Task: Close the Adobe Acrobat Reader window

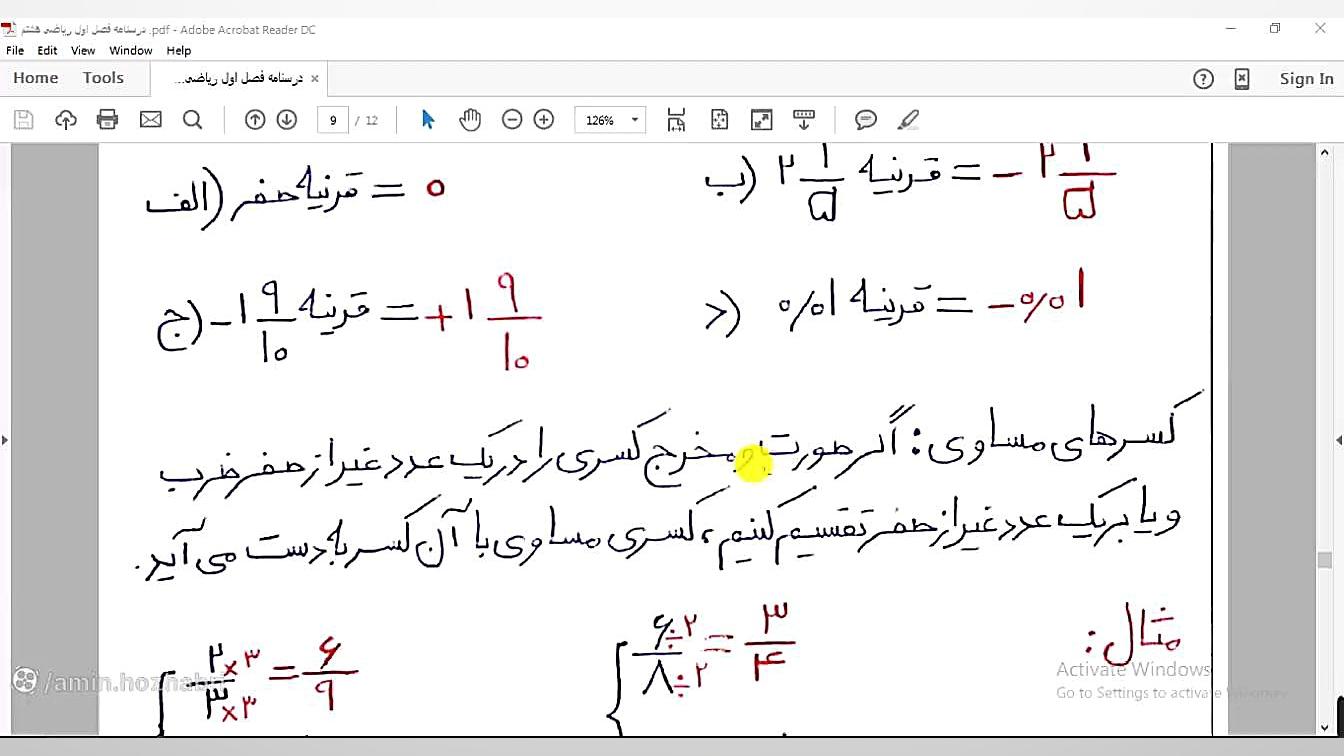Action: pos(1320,29)
